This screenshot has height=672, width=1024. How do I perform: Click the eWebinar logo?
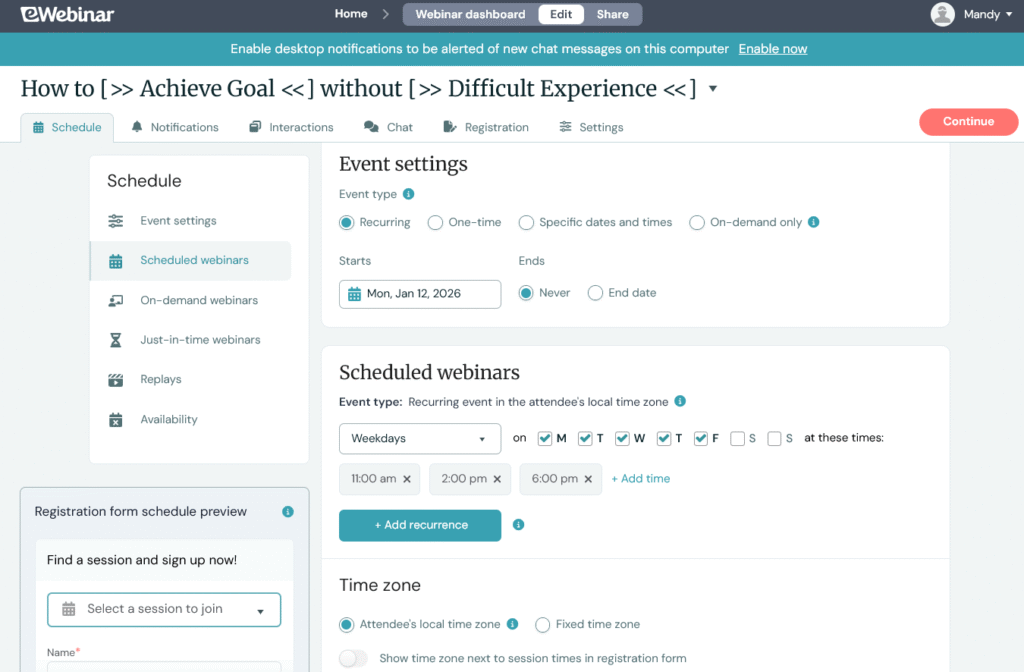tap(66, 14)
